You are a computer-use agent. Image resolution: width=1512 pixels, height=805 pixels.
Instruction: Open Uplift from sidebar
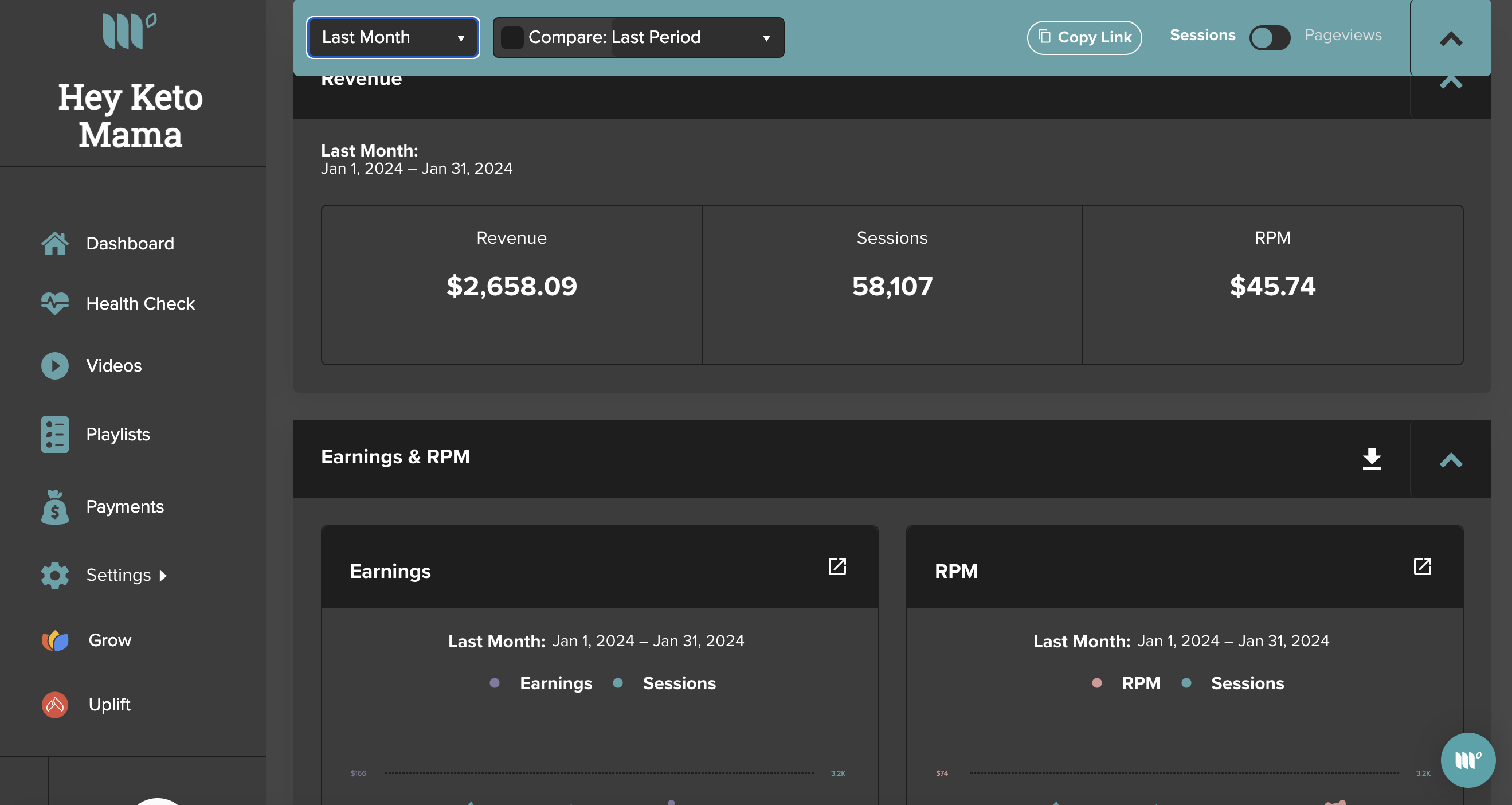tap(109, 704)
